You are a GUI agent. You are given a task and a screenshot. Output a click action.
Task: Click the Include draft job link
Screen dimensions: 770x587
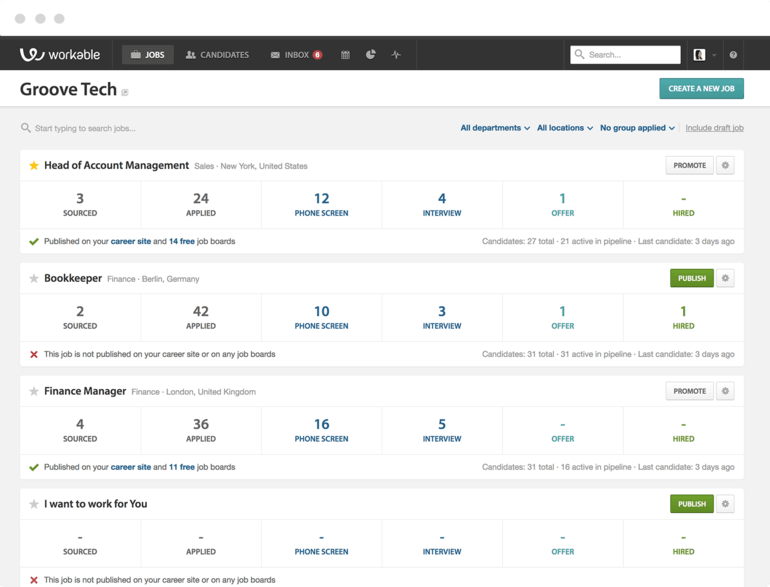715,128
